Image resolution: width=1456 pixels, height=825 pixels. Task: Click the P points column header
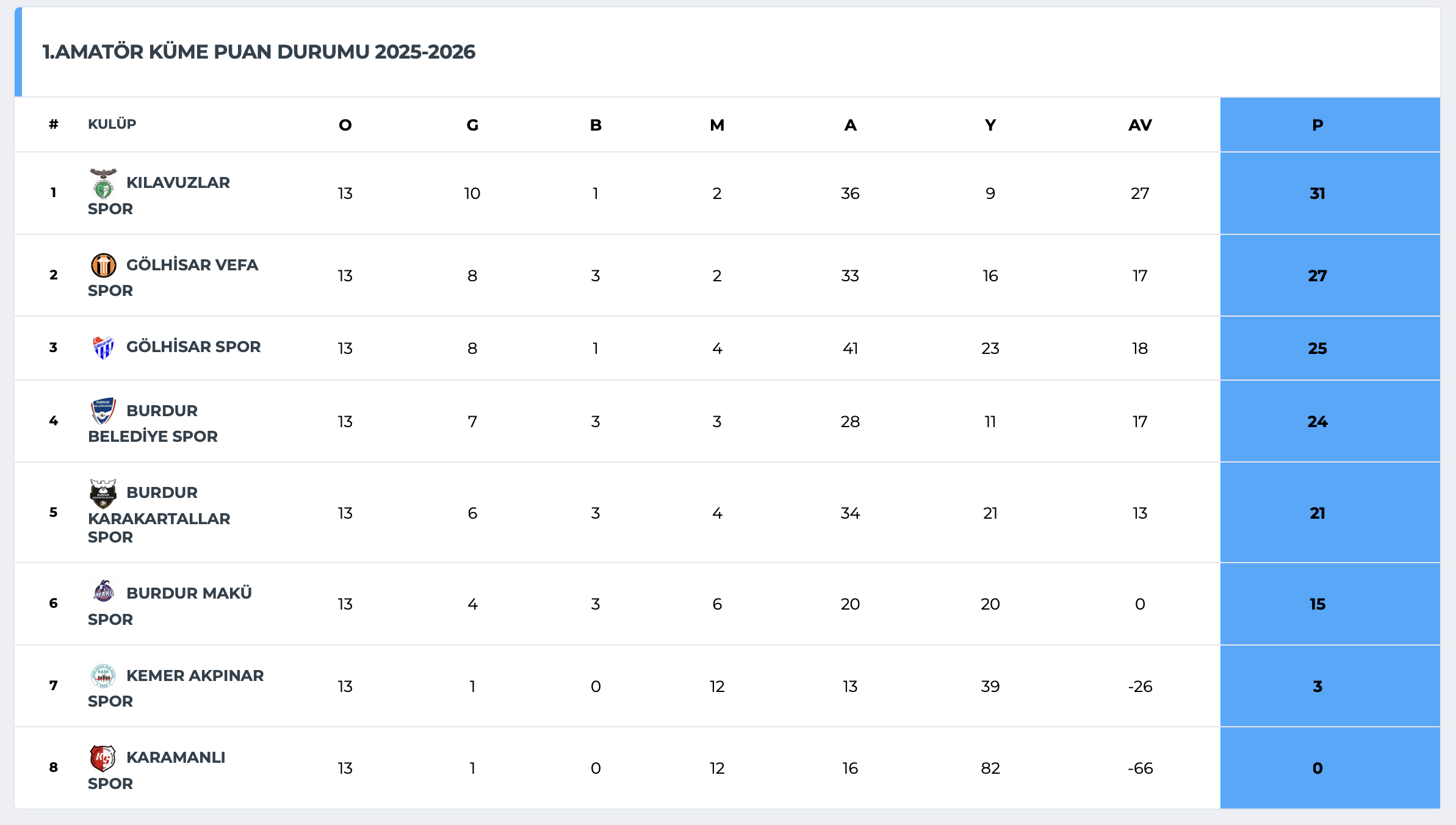pyautogui.click(x=1317, y=125)
